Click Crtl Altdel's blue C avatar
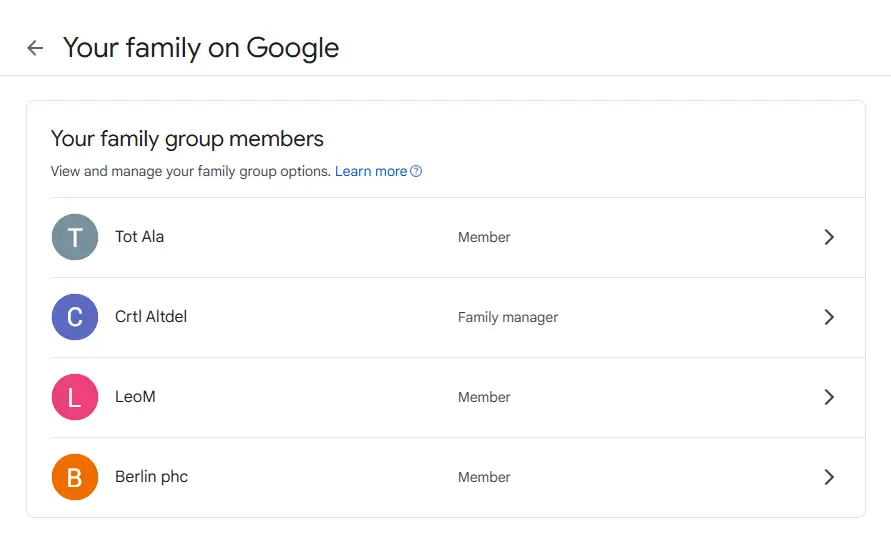The width and height of the screenshot is (891, 542). pyautogui.click(x=75, y=317)
